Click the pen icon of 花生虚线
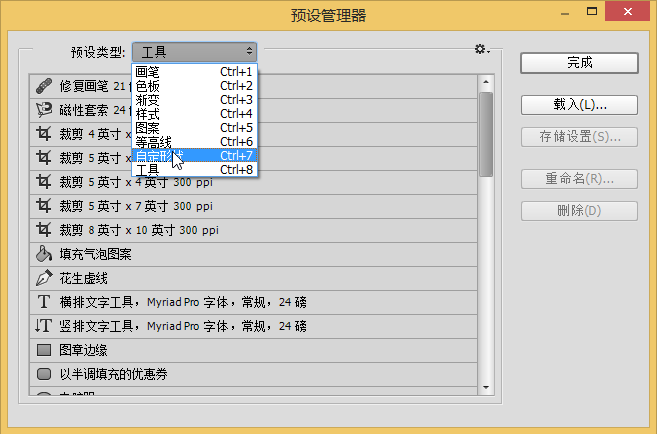This screenshot has width=657, height=434. [x=44, y=278]
